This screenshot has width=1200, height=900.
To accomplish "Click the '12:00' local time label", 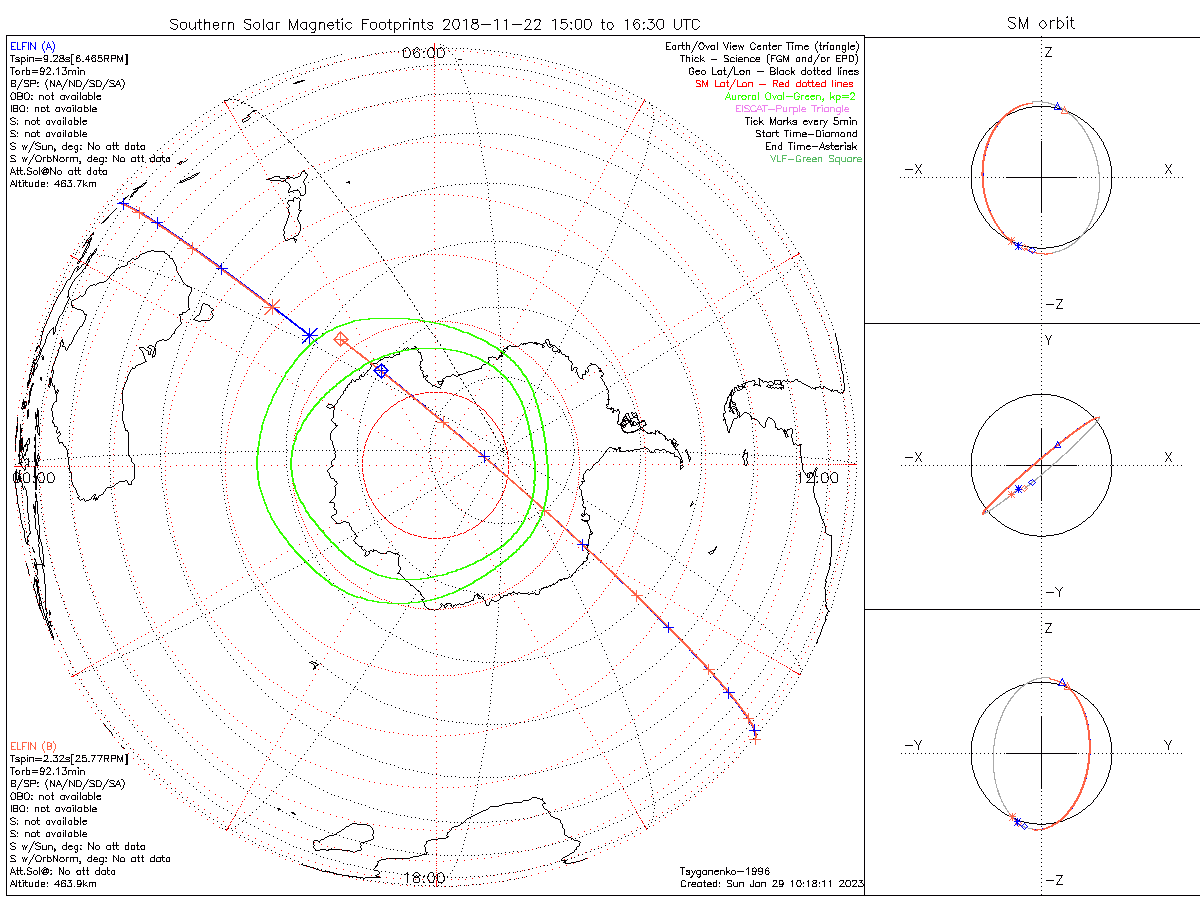I will 817,478.
